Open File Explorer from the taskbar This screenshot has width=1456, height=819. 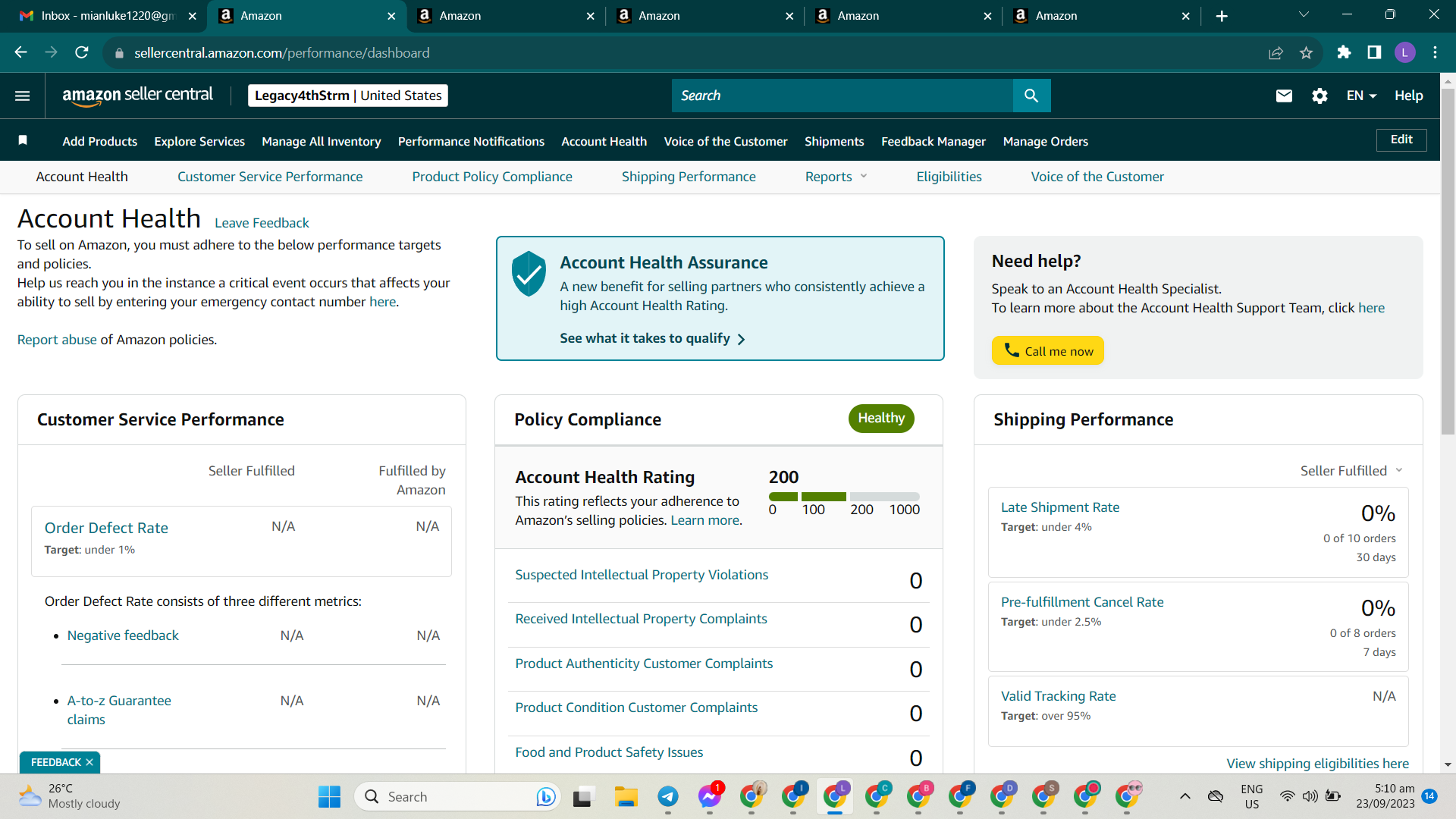click(626, 797)
